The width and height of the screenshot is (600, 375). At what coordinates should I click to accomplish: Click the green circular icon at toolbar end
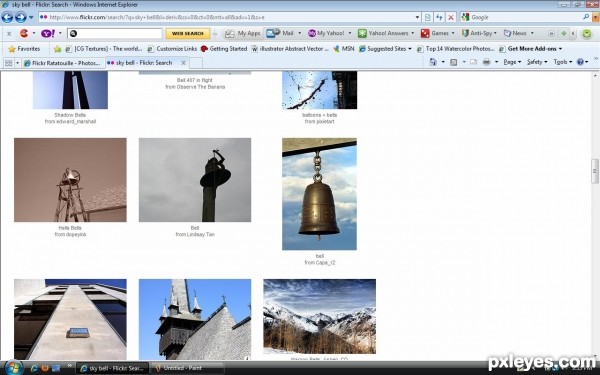(x=587, y=34)
